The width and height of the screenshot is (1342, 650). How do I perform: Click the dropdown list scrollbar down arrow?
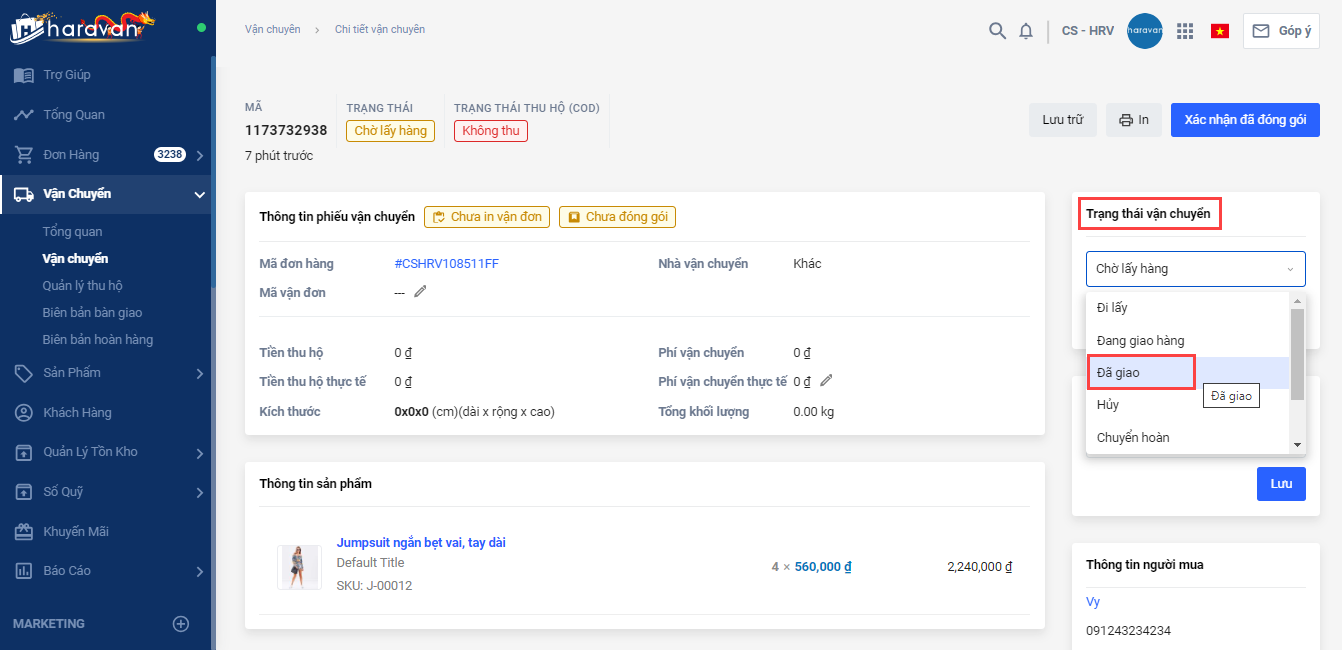(x=1298, y=445)
